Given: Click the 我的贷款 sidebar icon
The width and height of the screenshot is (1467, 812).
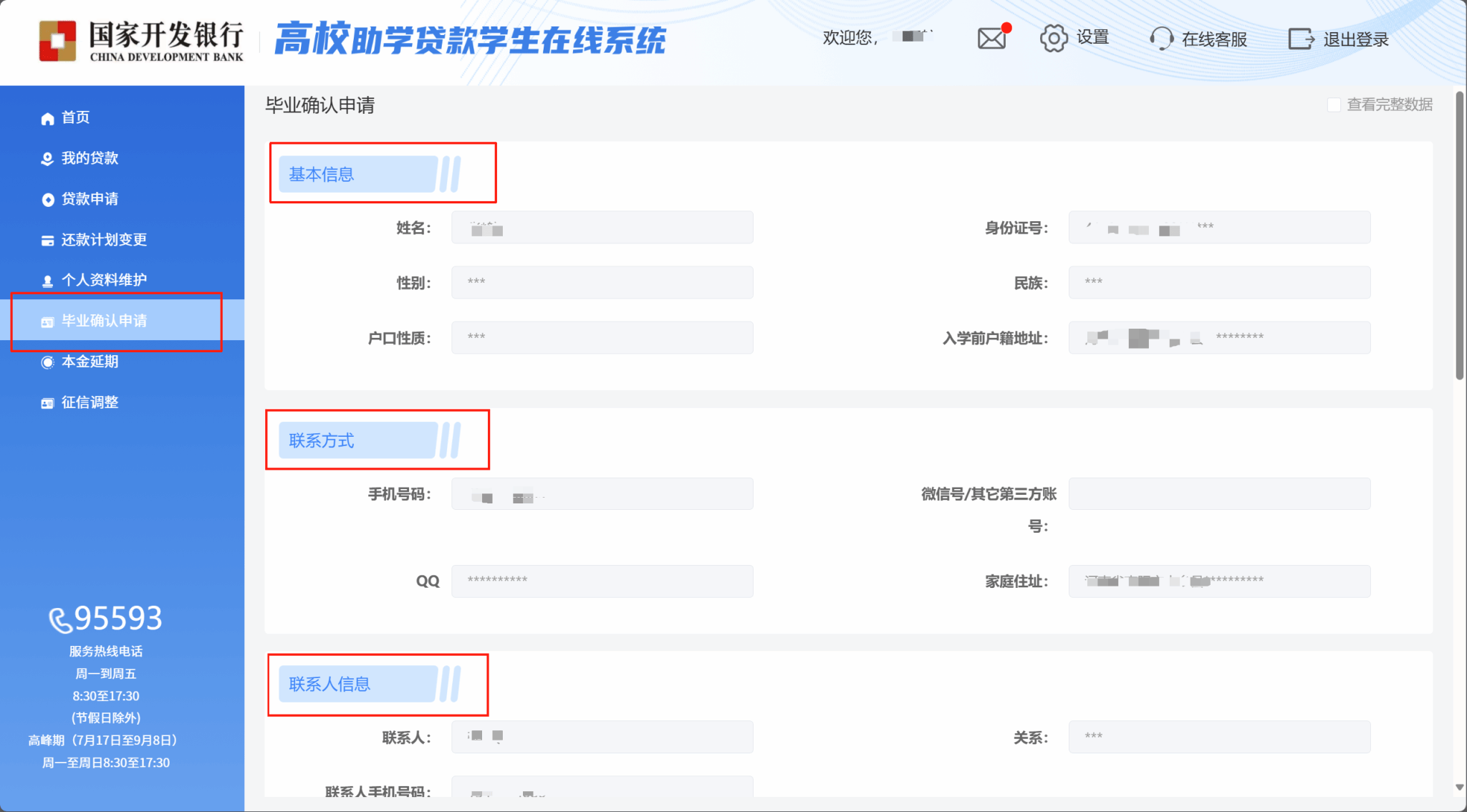Looking at the screenshot, I should [x=47, y=159].
